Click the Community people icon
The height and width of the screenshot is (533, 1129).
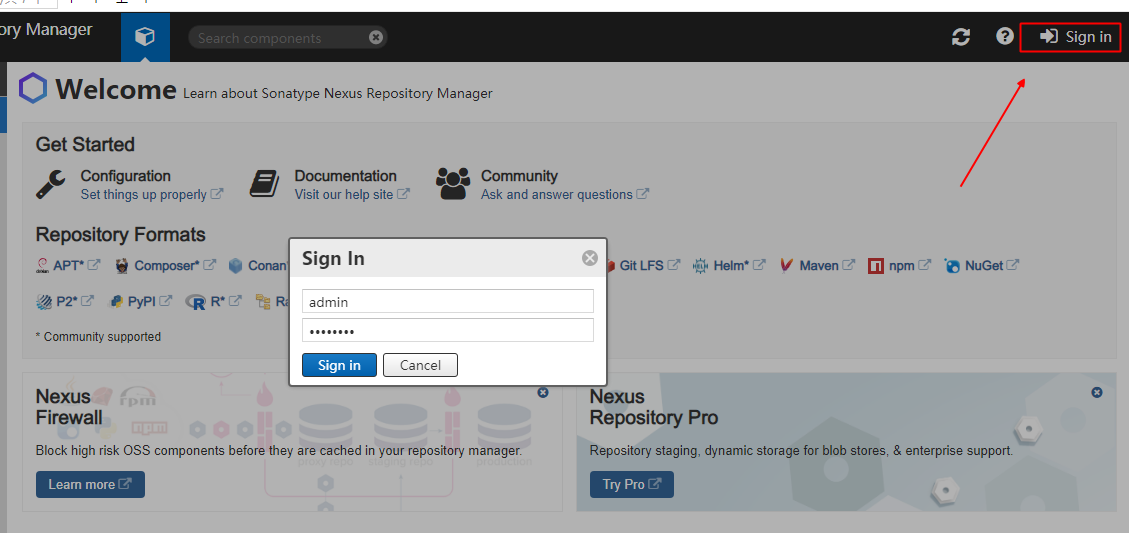[x=453, y=184]
